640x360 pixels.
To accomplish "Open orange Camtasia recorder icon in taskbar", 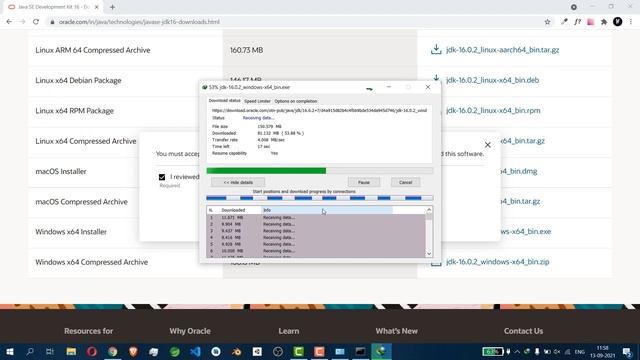I will pos(319,351).
